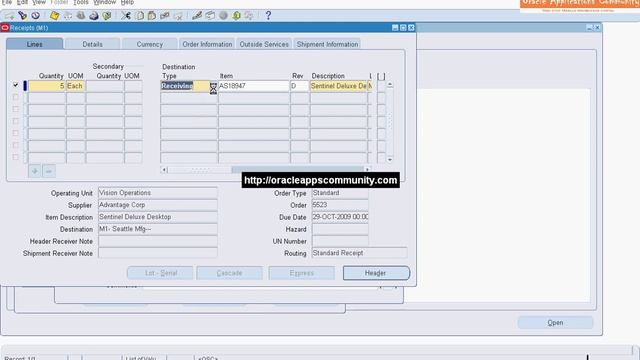This screenshot has height=360, width=640.
Task: Open the View menu
Action: (39, 2)
